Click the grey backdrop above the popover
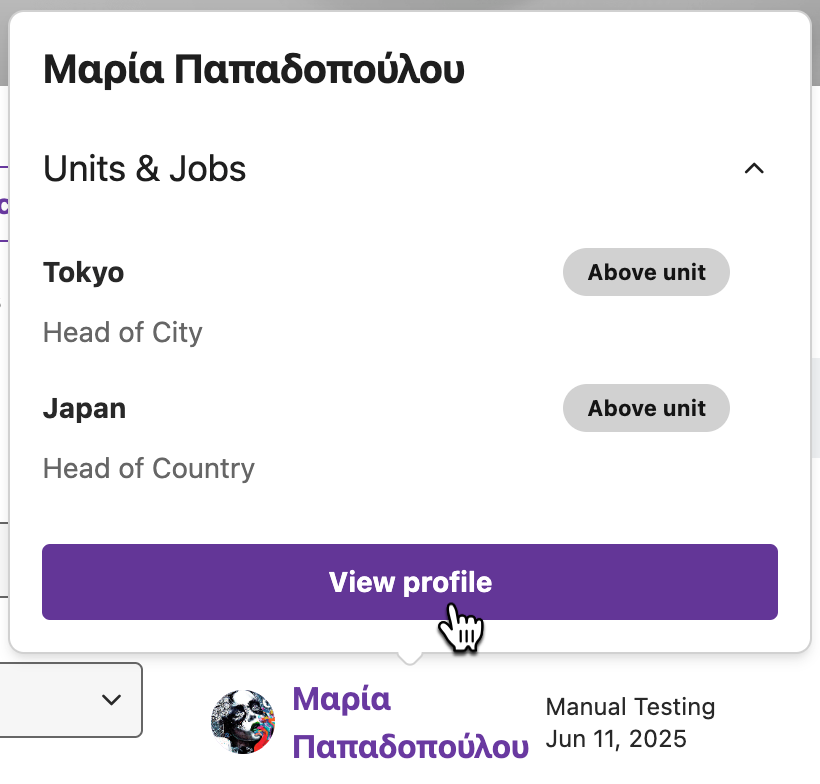820x784 pixels. [x=410, y=5]
